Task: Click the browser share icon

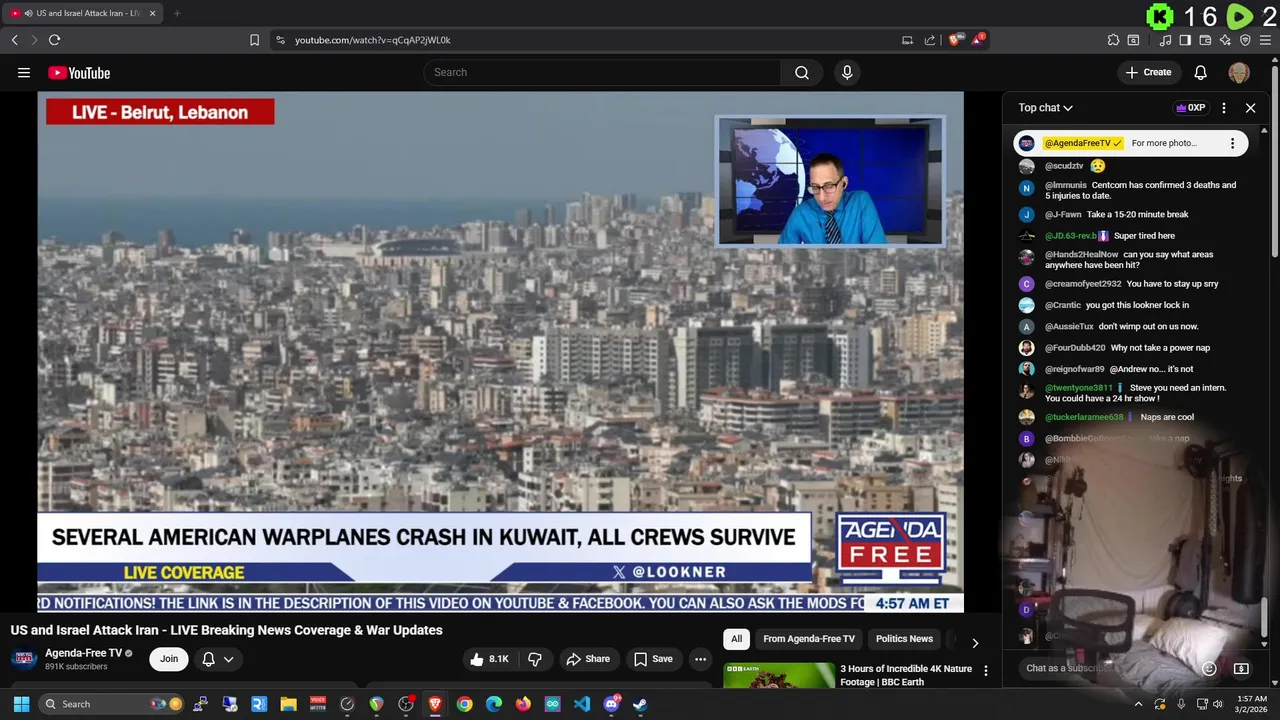Action: [x=930, y=40]
